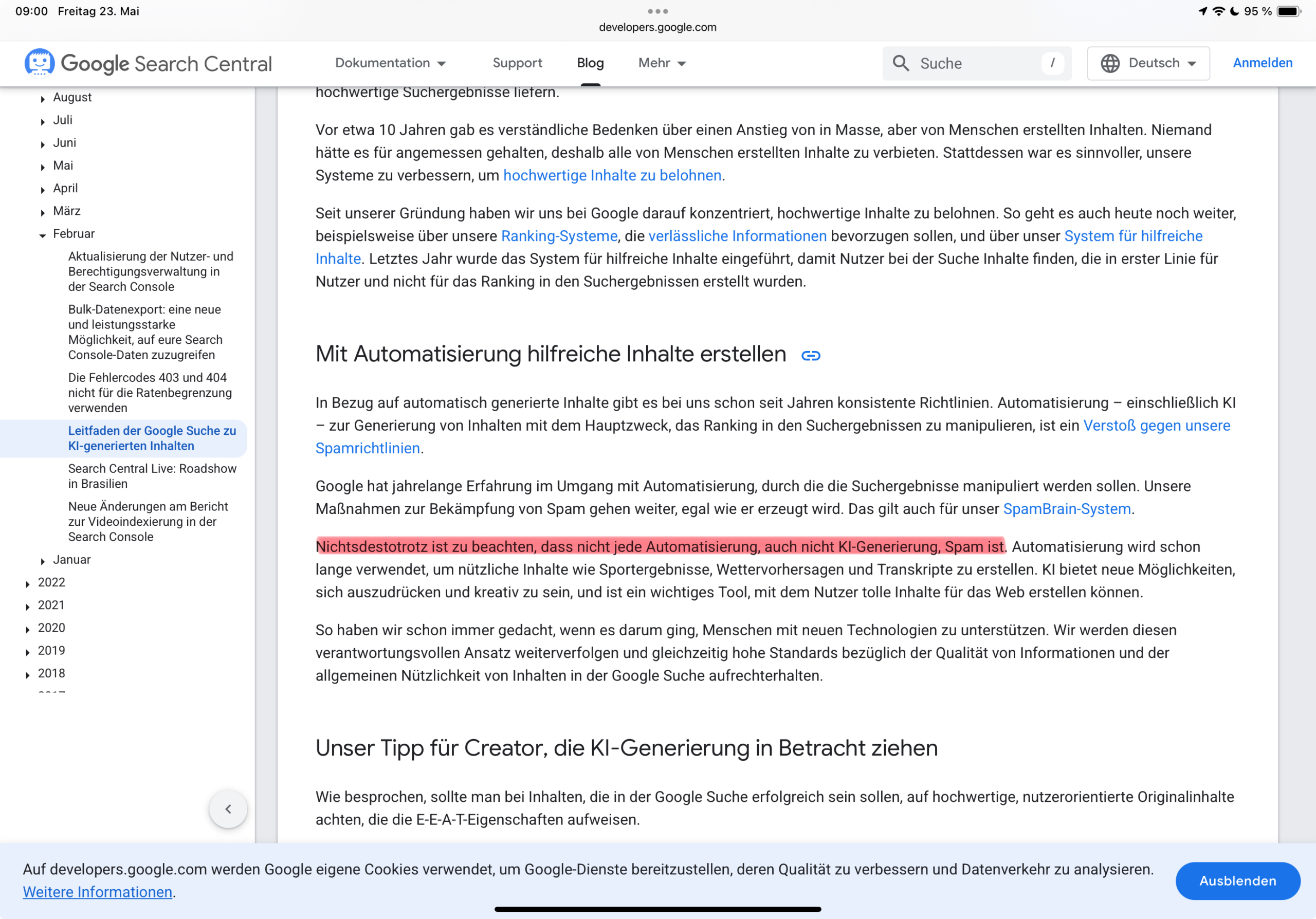The height and width of the screenshot is (919, 1316).
Task: Hide the cookie banner with Ausblenden
Action: [x=1237, y=880]
